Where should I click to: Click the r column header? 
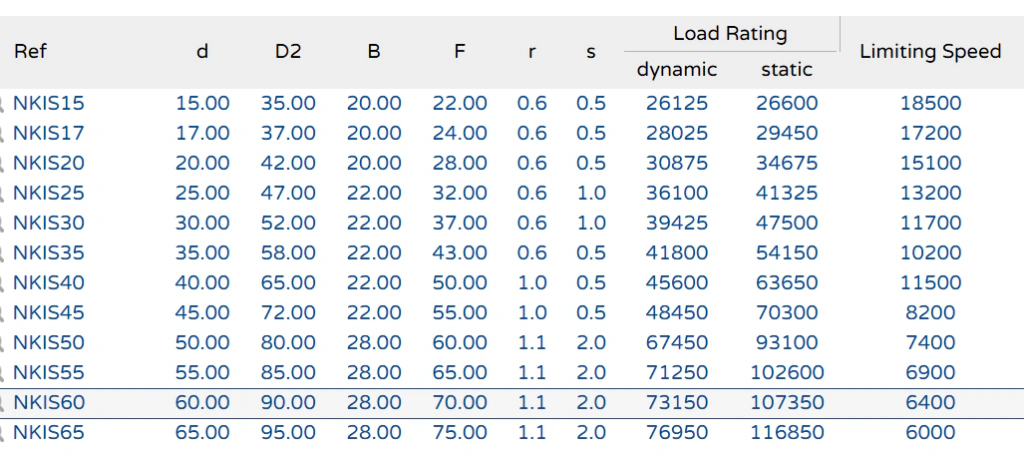point(532,52)
